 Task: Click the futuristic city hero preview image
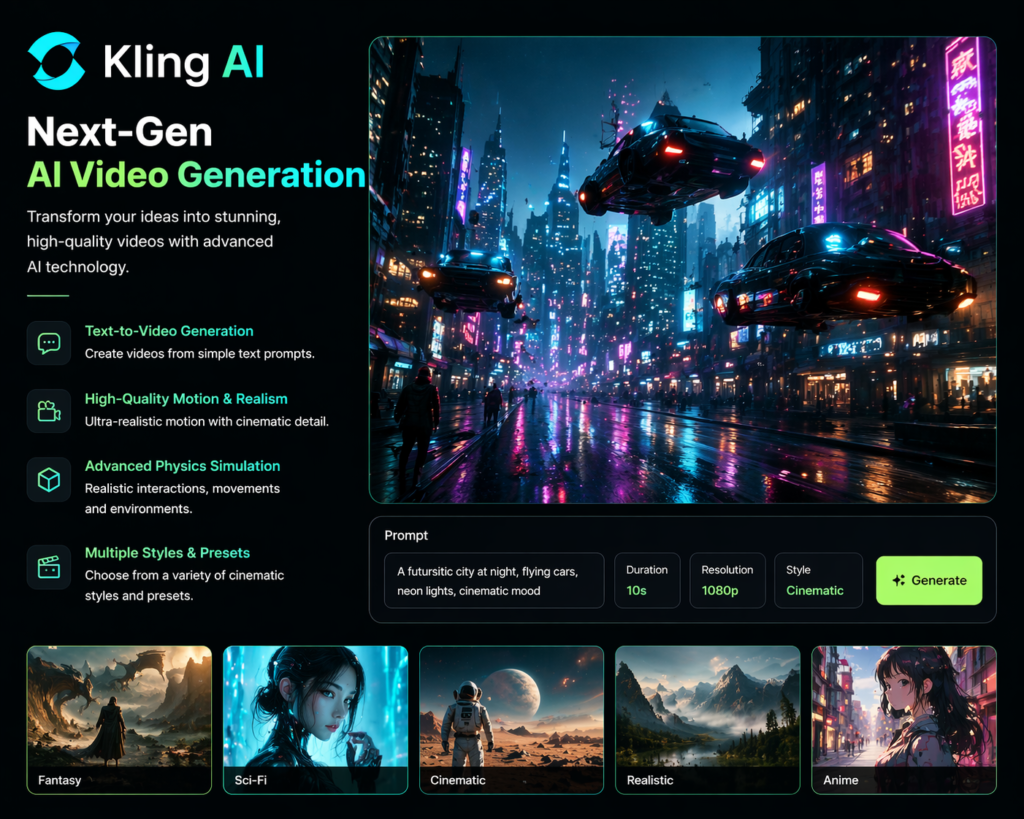[x=683, y=270]
